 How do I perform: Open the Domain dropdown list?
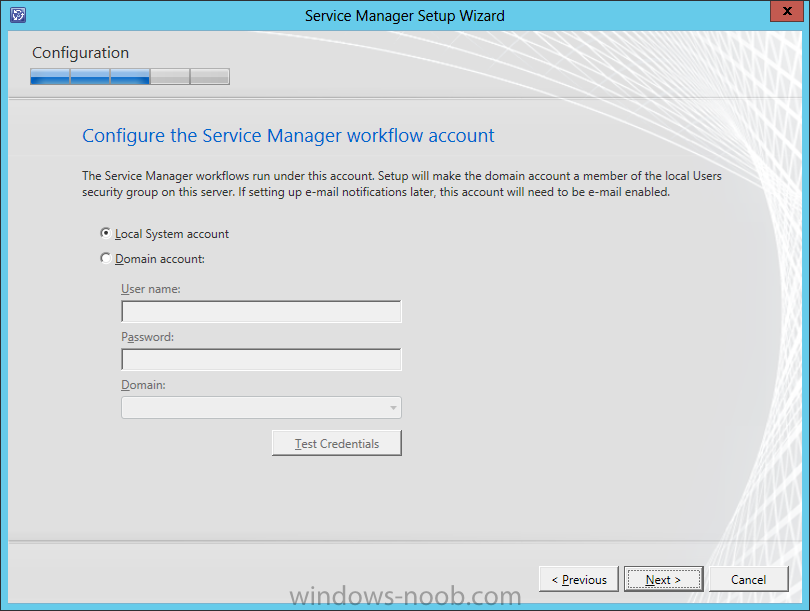261,408
